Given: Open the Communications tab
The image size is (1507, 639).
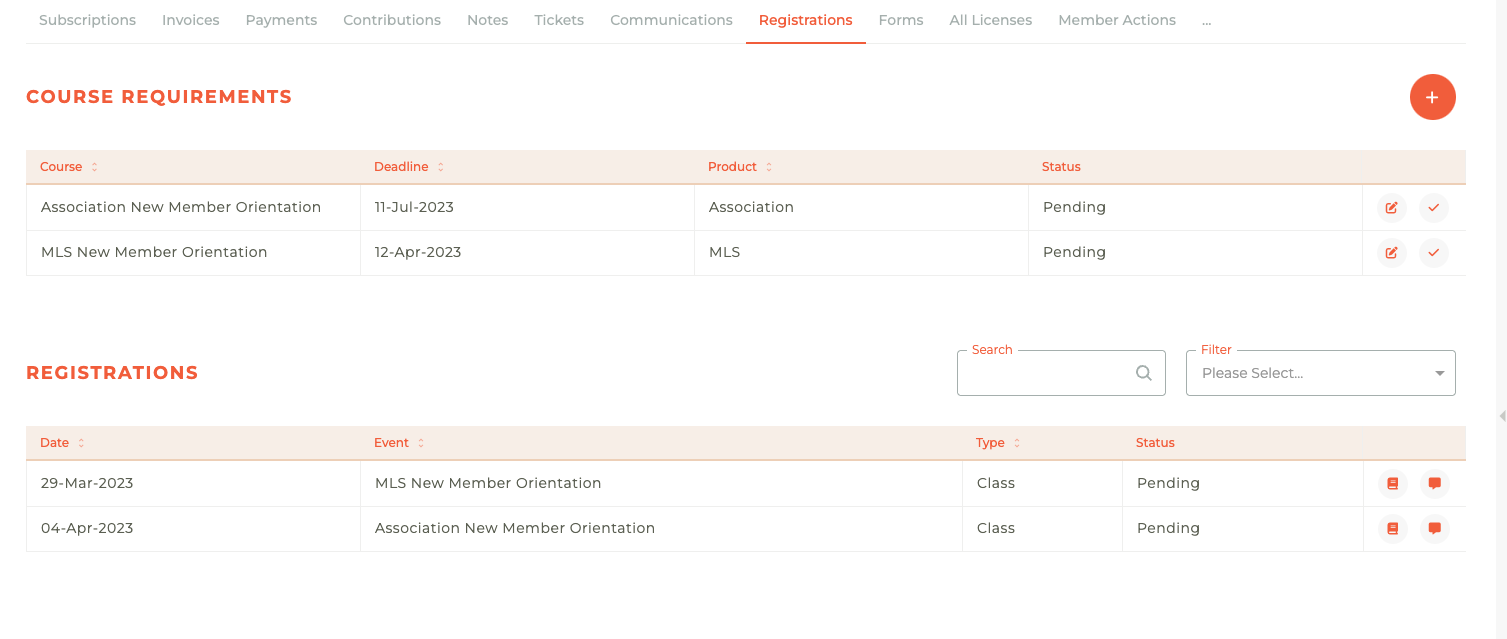Looking at the screenshot, I should [x=671, y=20].
